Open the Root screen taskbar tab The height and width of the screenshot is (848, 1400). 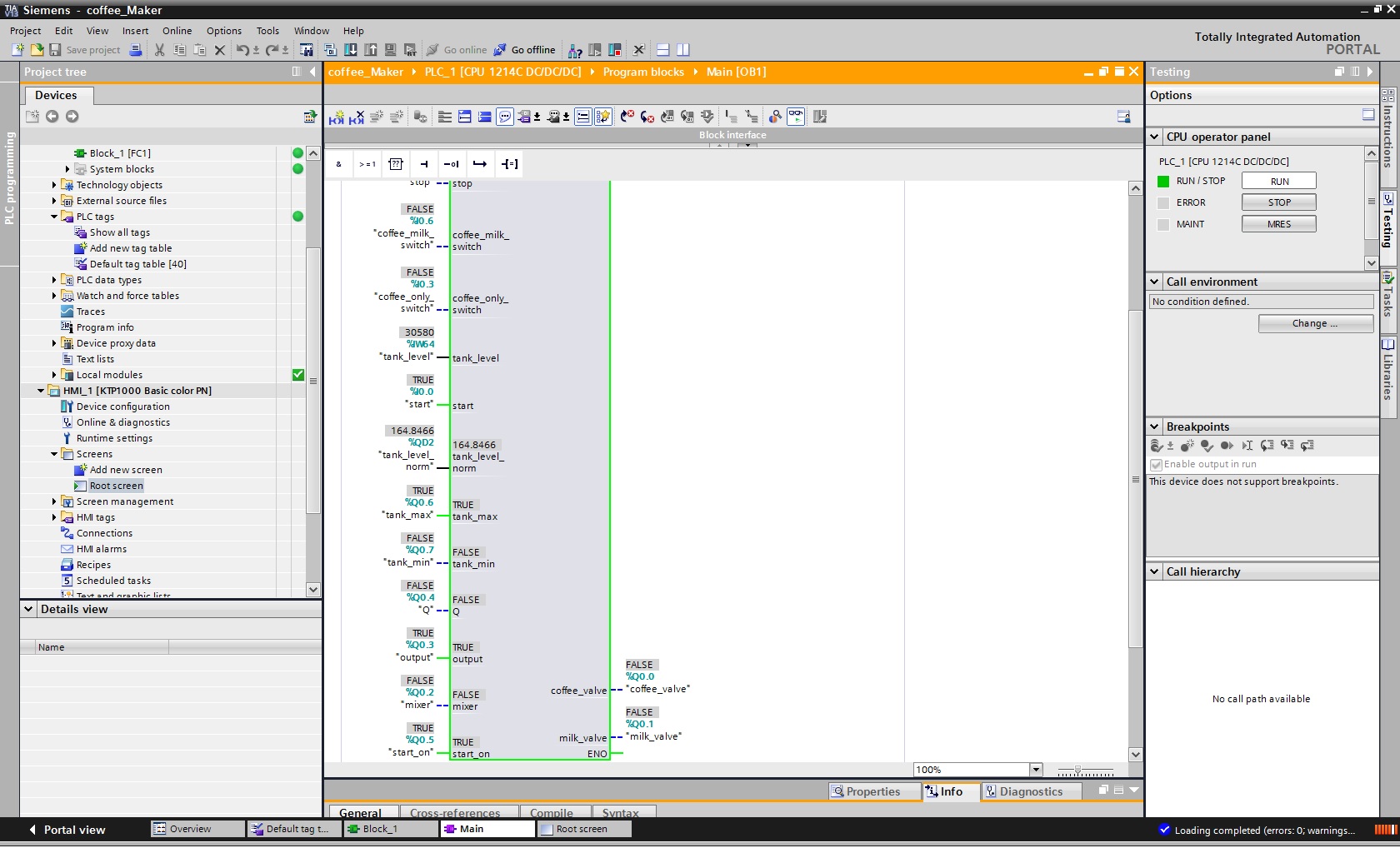[583, 829]
